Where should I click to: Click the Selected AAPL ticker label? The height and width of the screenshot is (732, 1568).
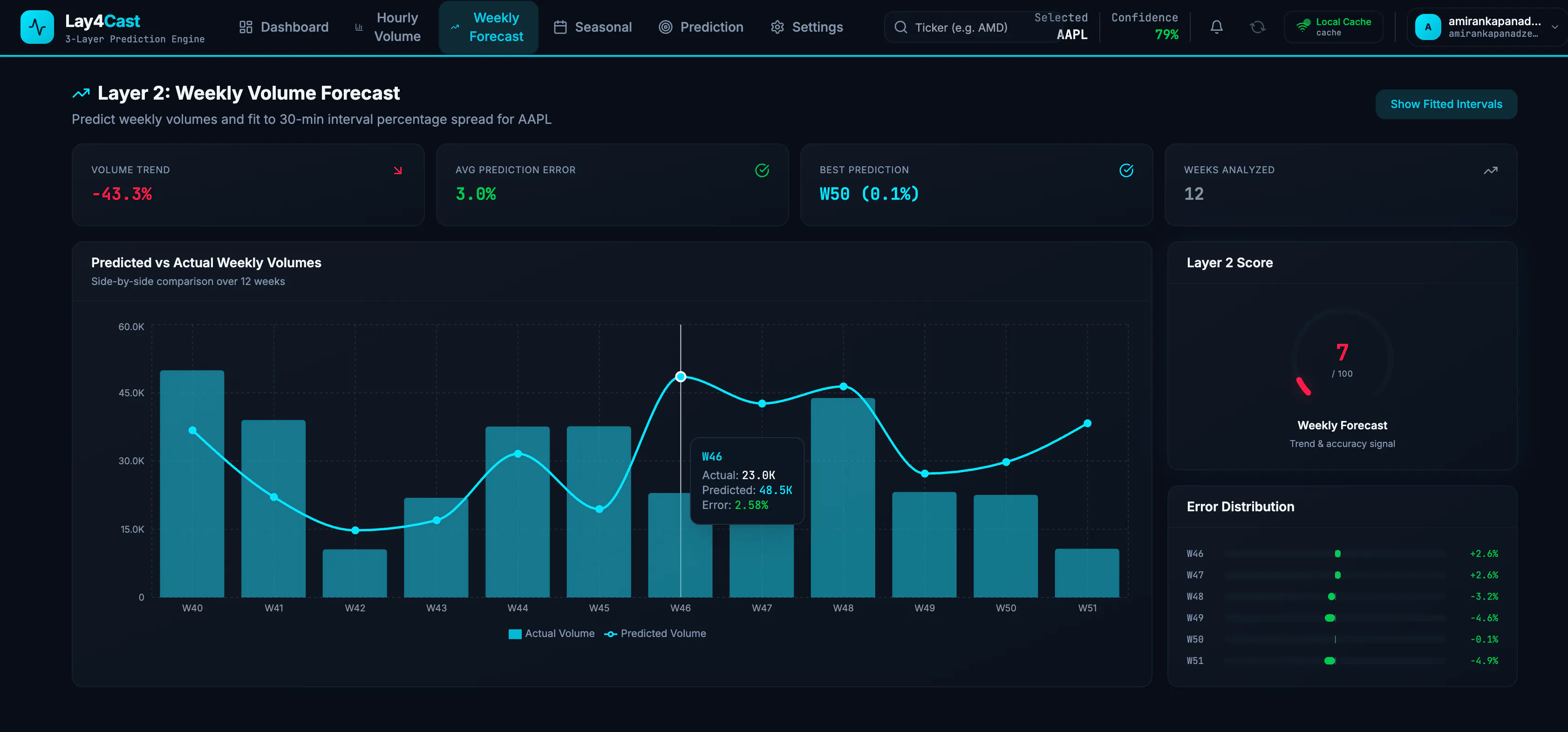pos(1072,34)
